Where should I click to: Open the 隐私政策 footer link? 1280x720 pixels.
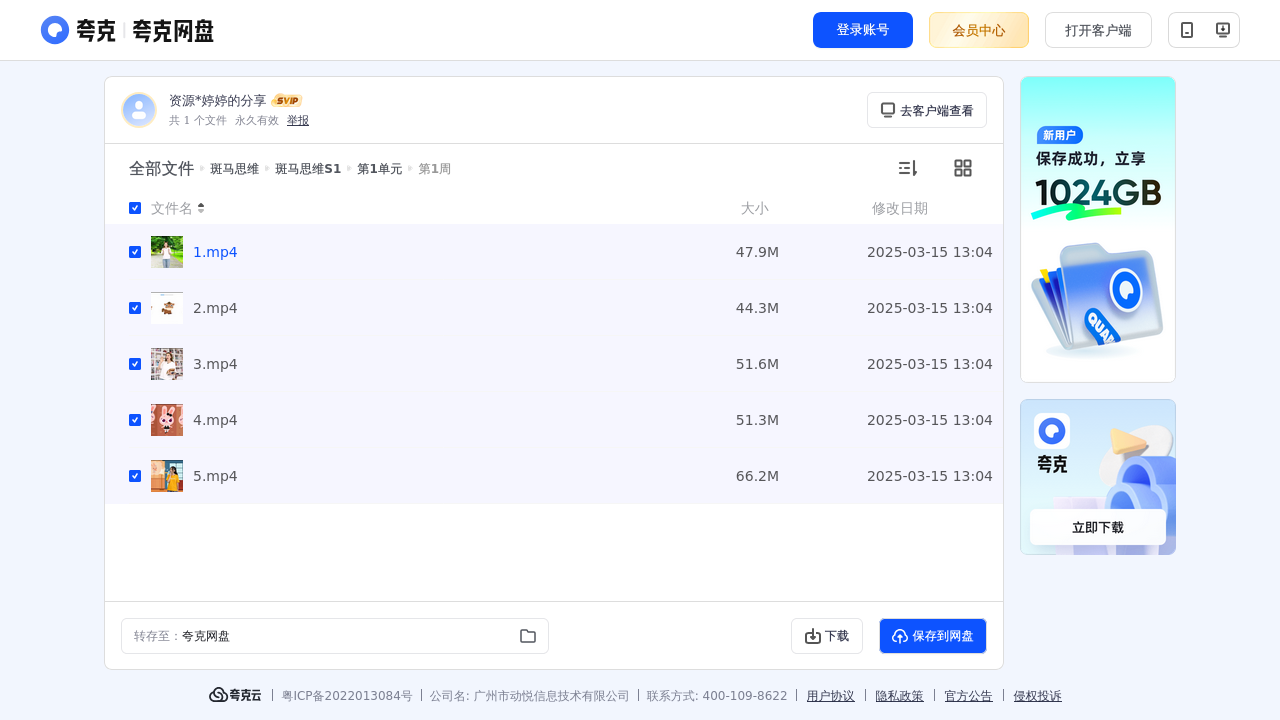click(900, 696)
